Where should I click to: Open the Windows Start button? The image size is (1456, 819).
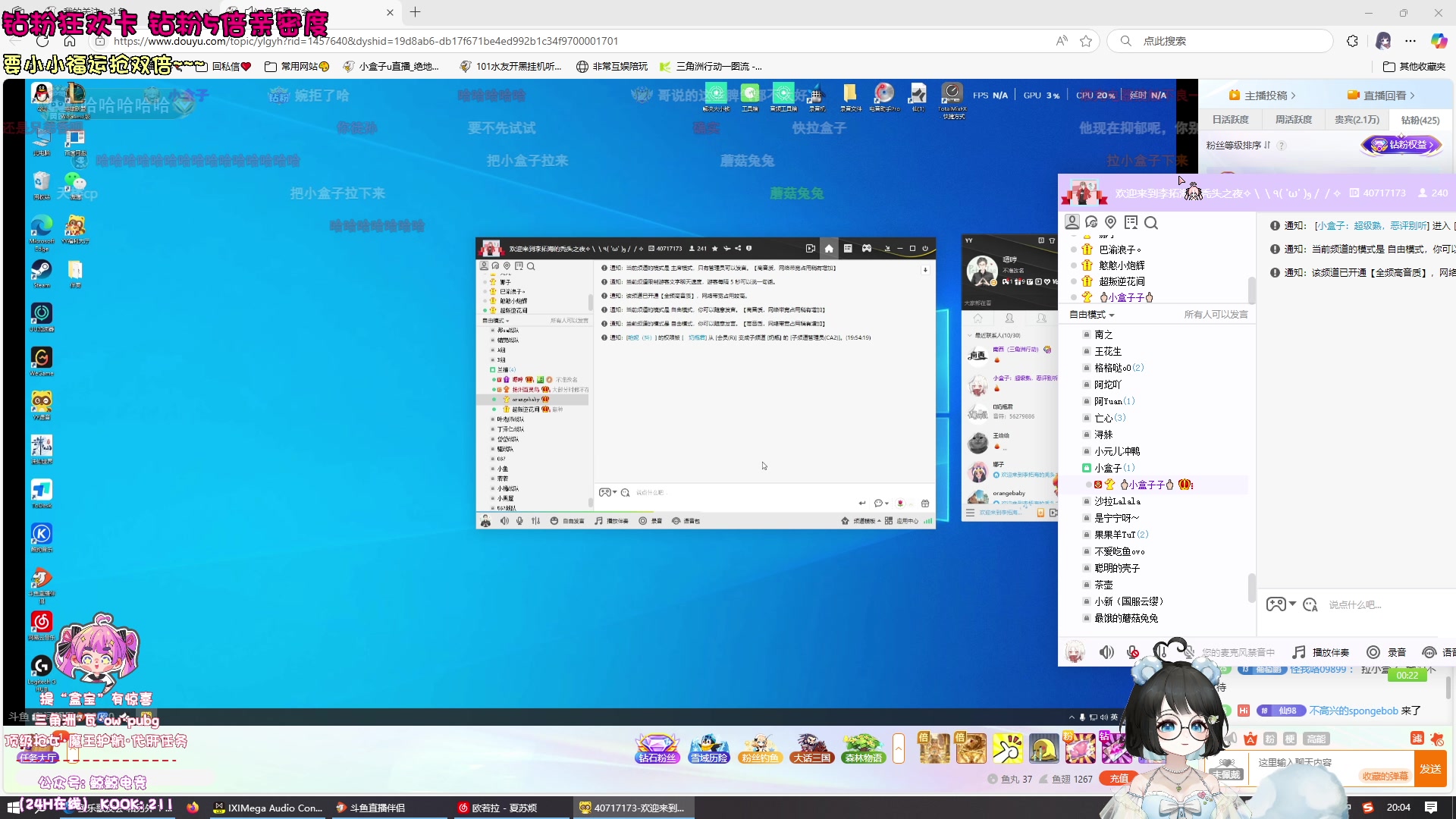[13, 808]
